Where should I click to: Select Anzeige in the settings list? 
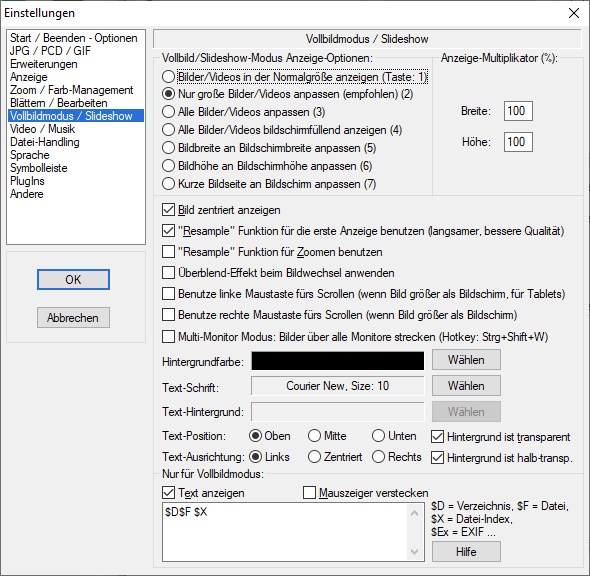click(x=29, y=77)
